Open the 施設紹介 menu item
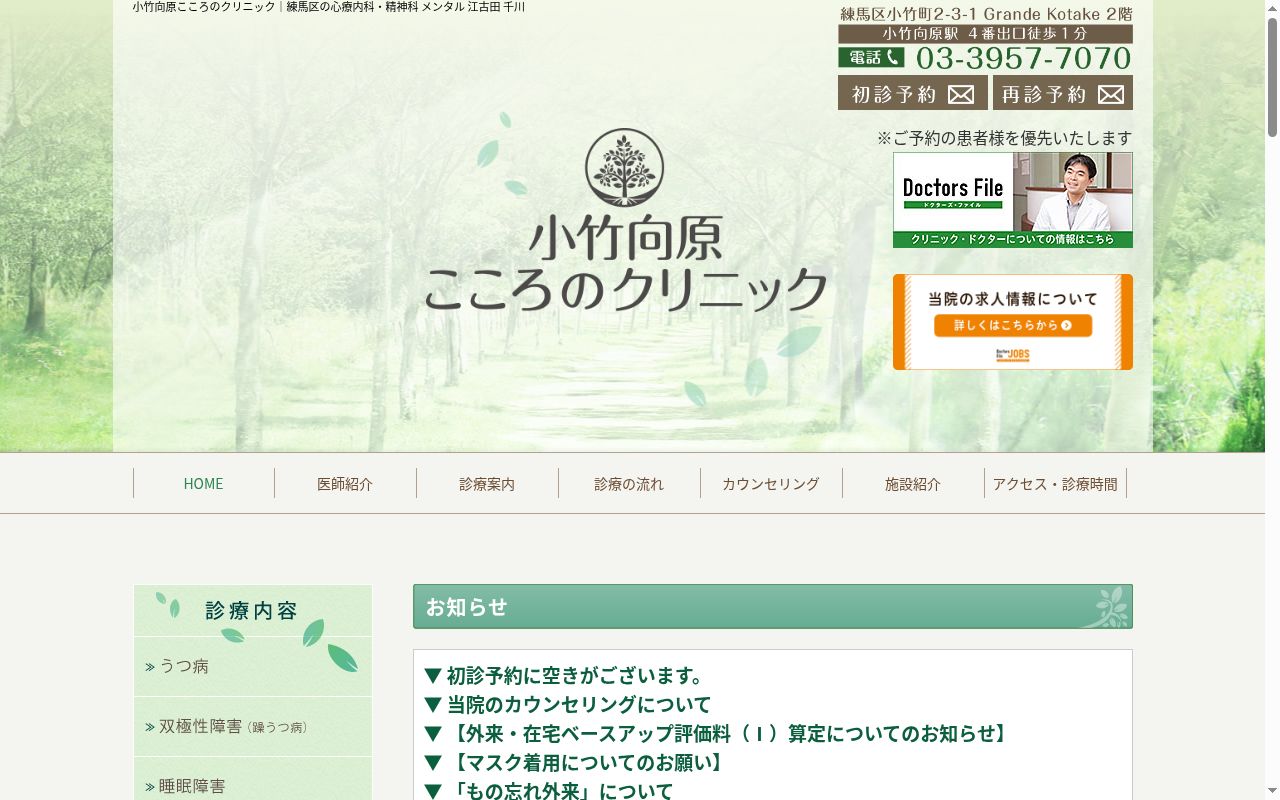Viewport: 1280px width, 800px height. 913,483
